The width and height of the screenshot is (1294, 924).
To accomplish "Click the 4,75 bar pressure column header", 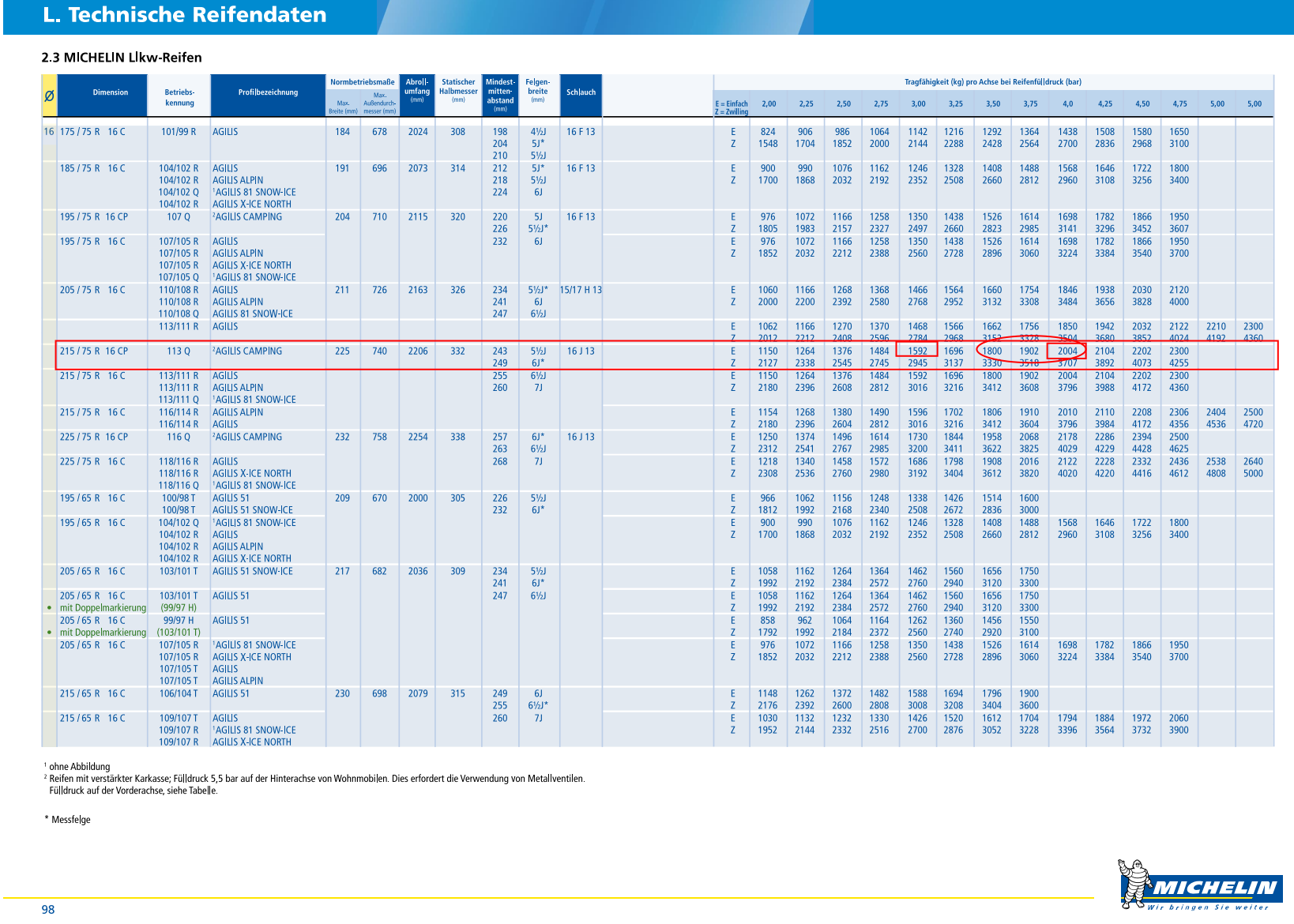I will click(1179, 104).
